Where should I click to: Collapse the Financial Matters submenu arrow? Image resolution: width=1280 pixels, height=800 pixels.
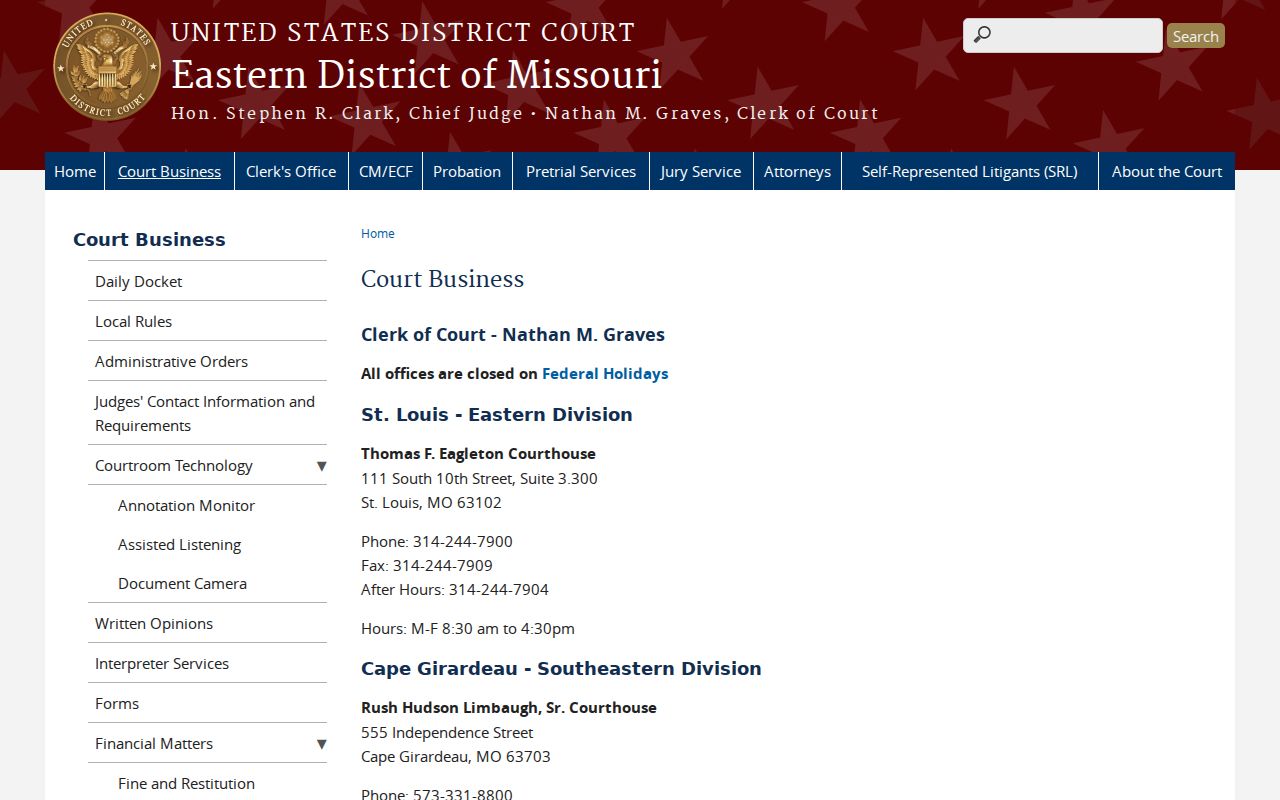coord(321,743)
